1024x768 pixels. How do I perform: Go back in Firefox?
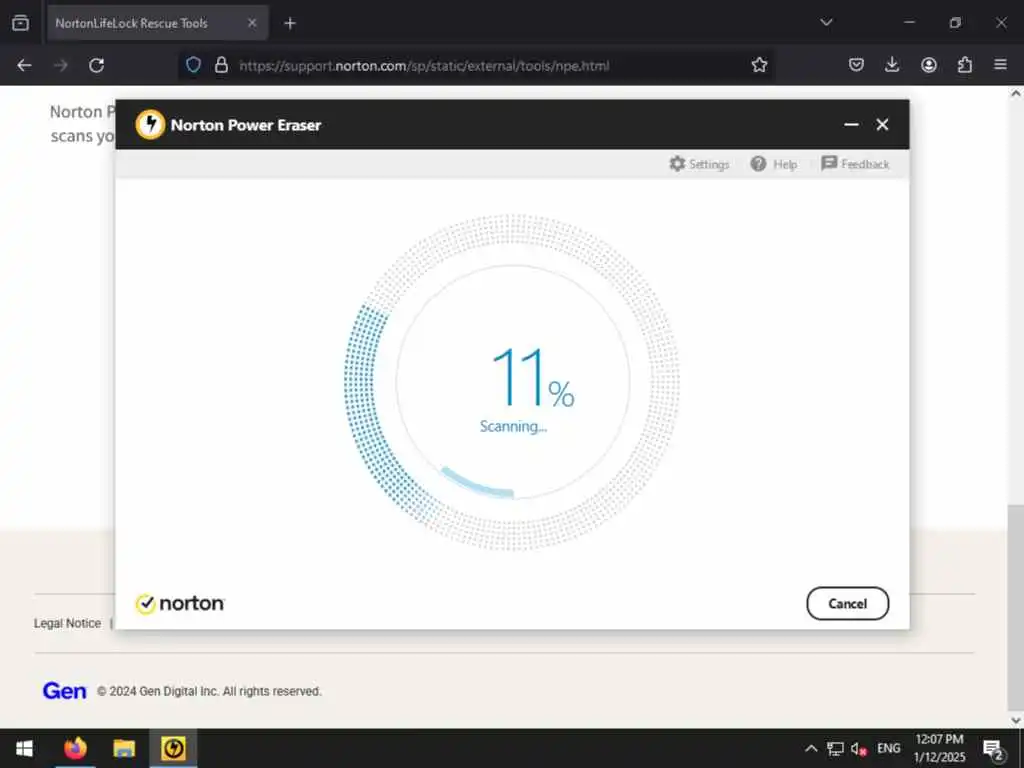pyautogui.click(x=24, y=65)
